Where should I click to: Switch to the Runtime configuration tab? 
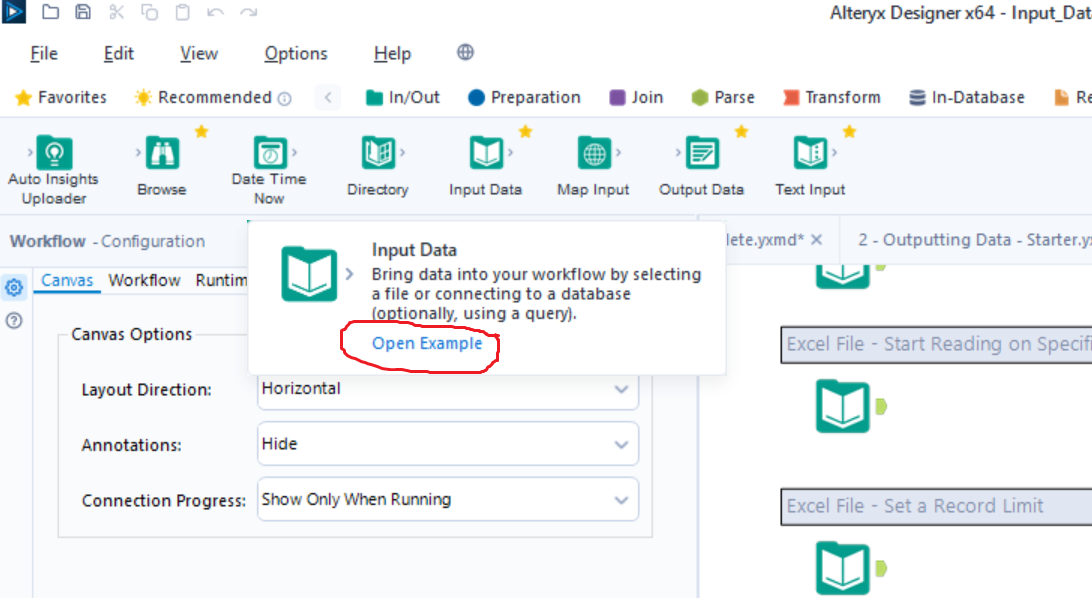pos(221,280)
